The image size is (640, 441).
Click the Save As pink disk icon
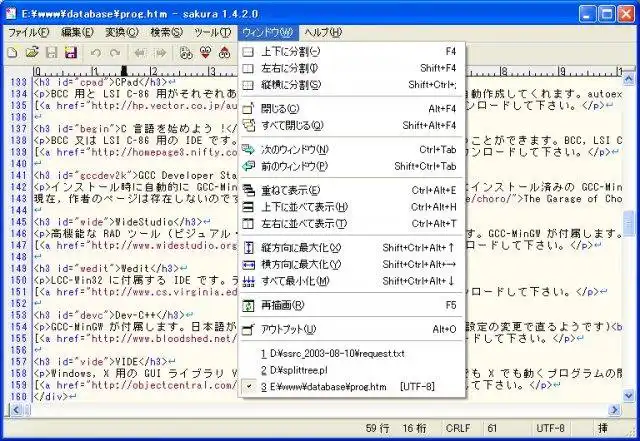(71, 52)
